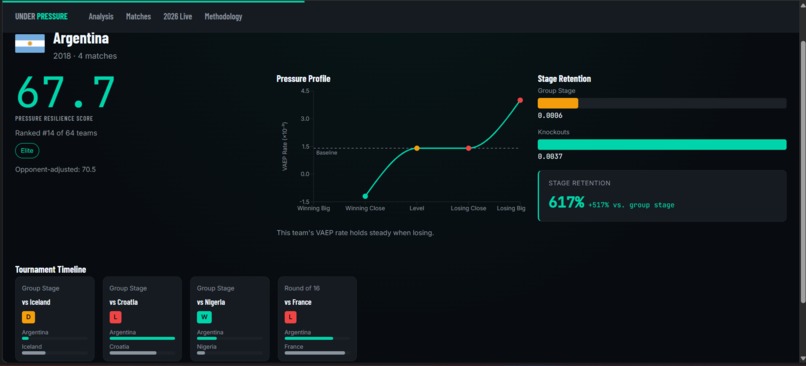This screenshot has height=366, width=806.
Task: Click the Argentina flag icon
Action: [30, 44]
